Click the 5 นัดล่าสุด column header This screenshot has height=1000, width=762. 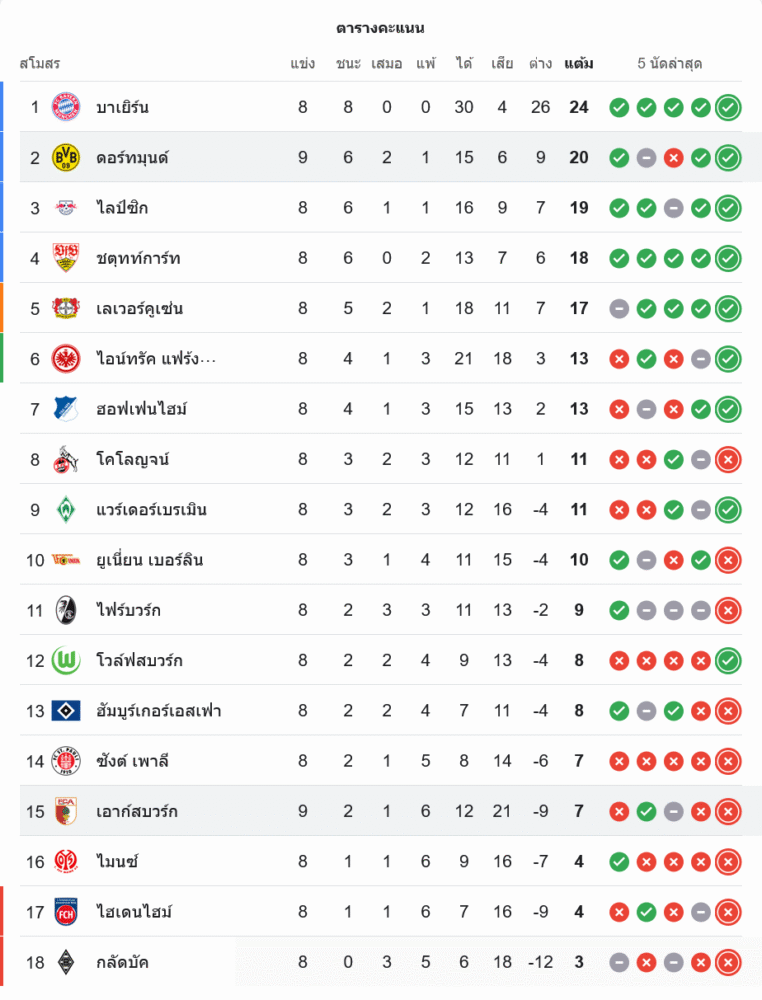coord(670,64)
